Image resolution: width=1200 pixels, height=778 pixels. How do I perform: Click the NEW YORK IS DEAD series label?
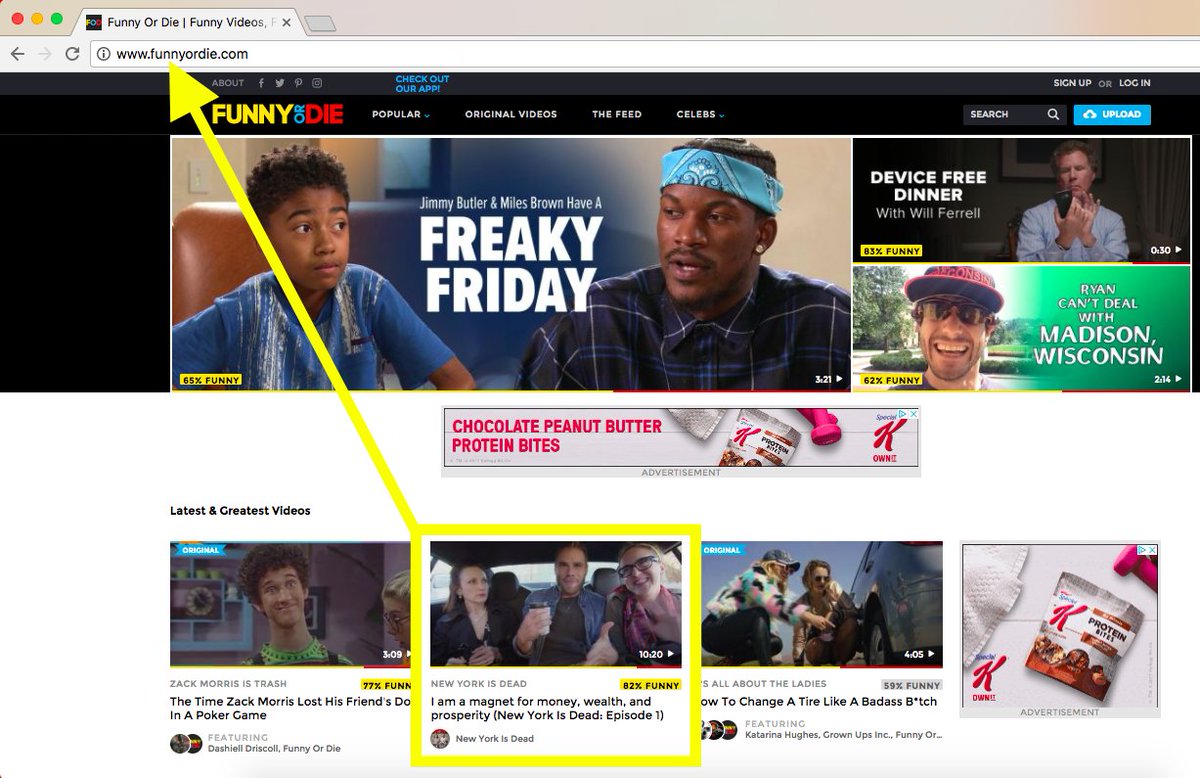click(479, 684)
